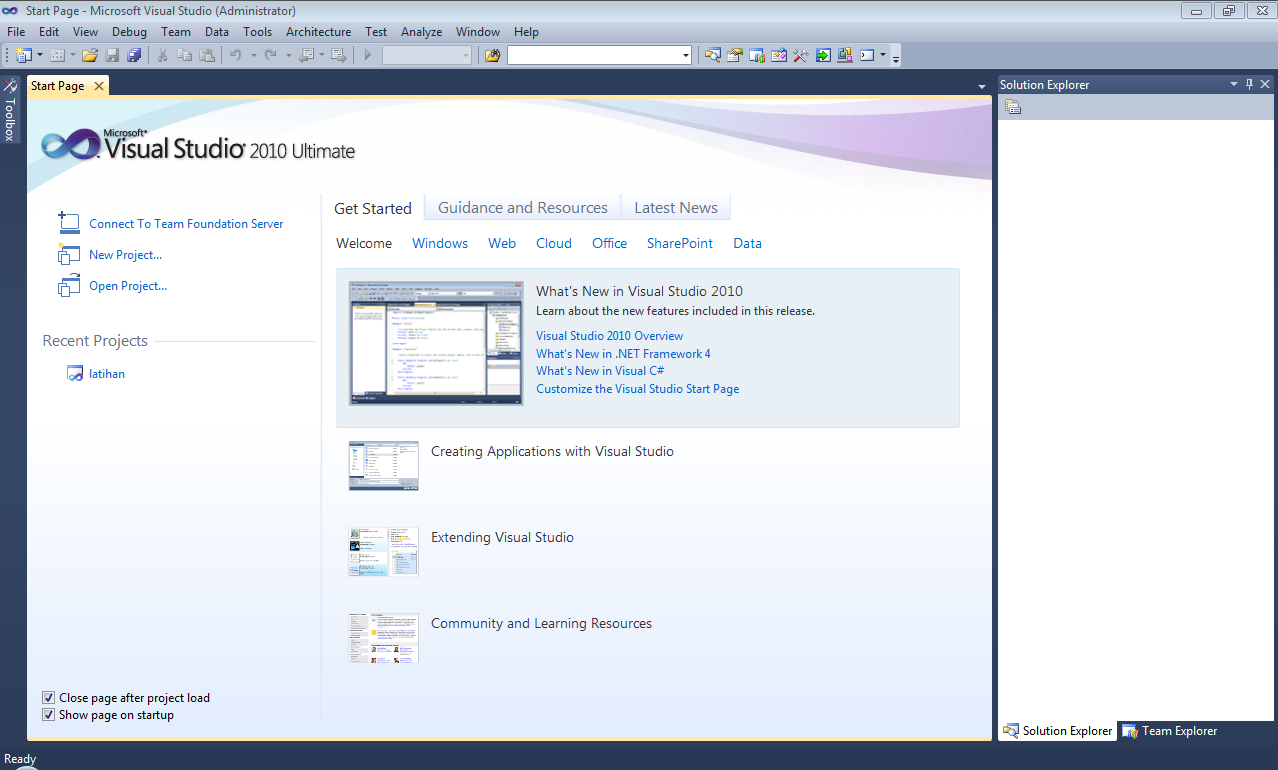This screenshot has width=1278, height=770.
Task: Open toolbar options overflow arrow
Action: pyautogui.click(x=896, y=58)
